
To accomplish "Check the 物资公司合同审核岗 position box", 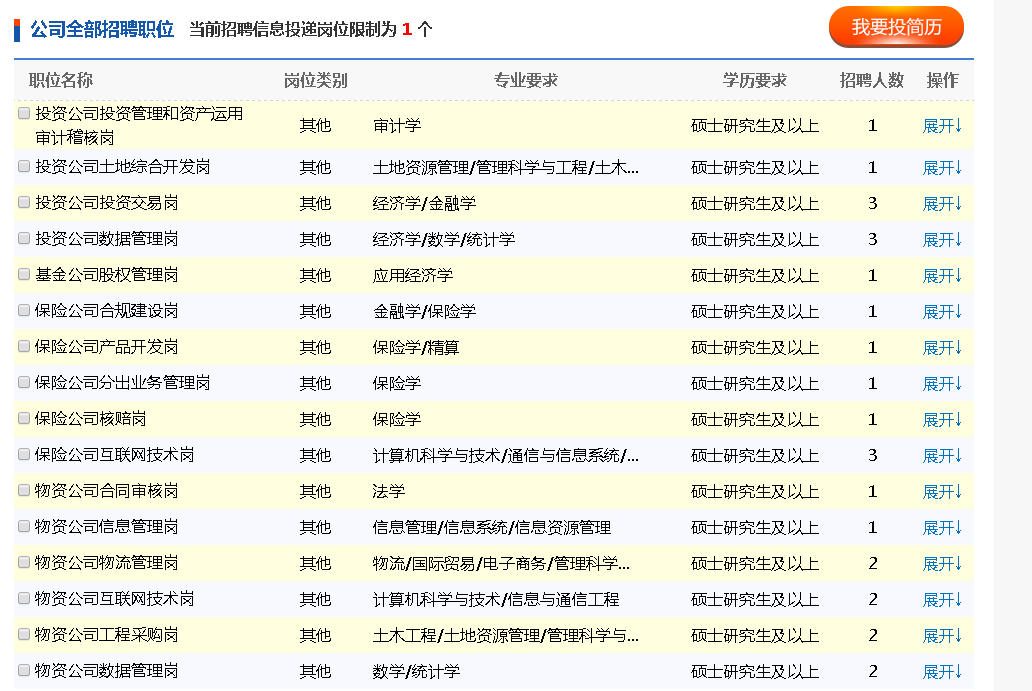I will 24,490.
